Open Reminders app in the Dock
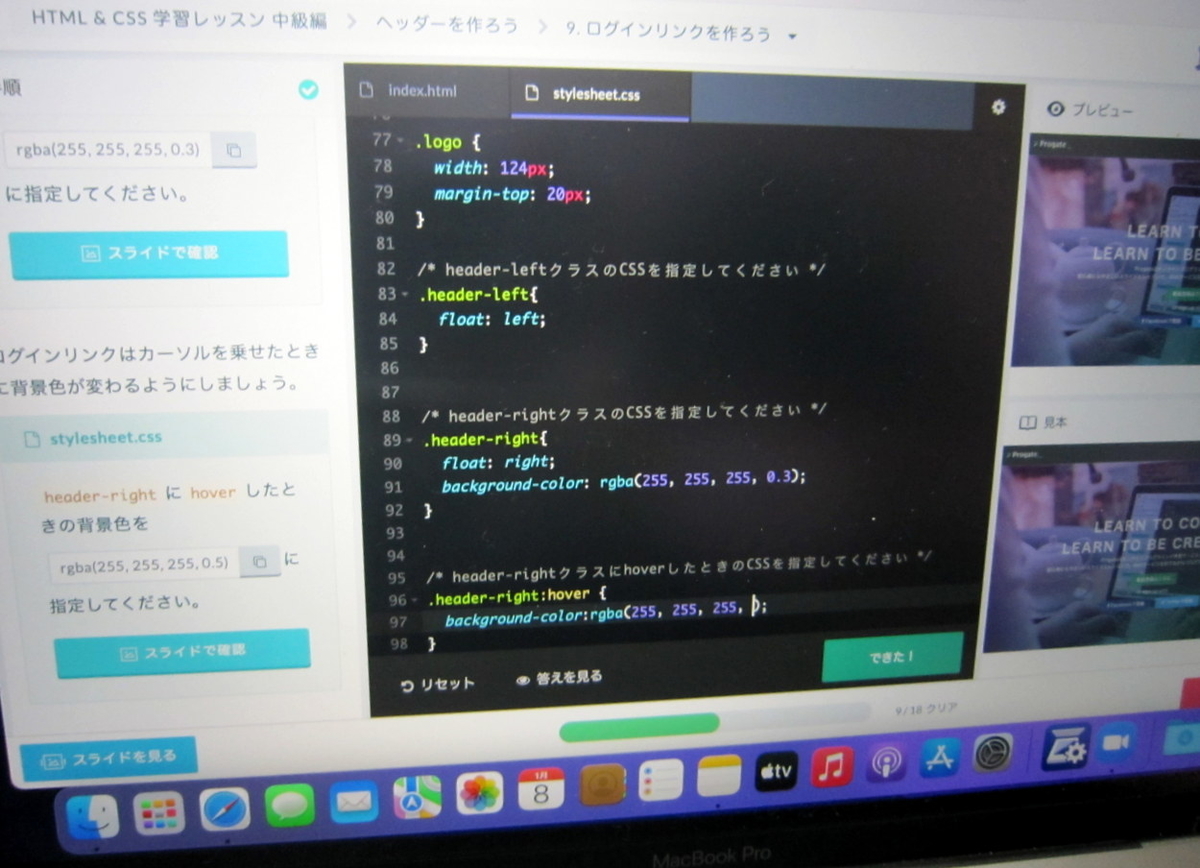Image resolution: width=1200 pixels, height=868 pixels. click(660, 779)
